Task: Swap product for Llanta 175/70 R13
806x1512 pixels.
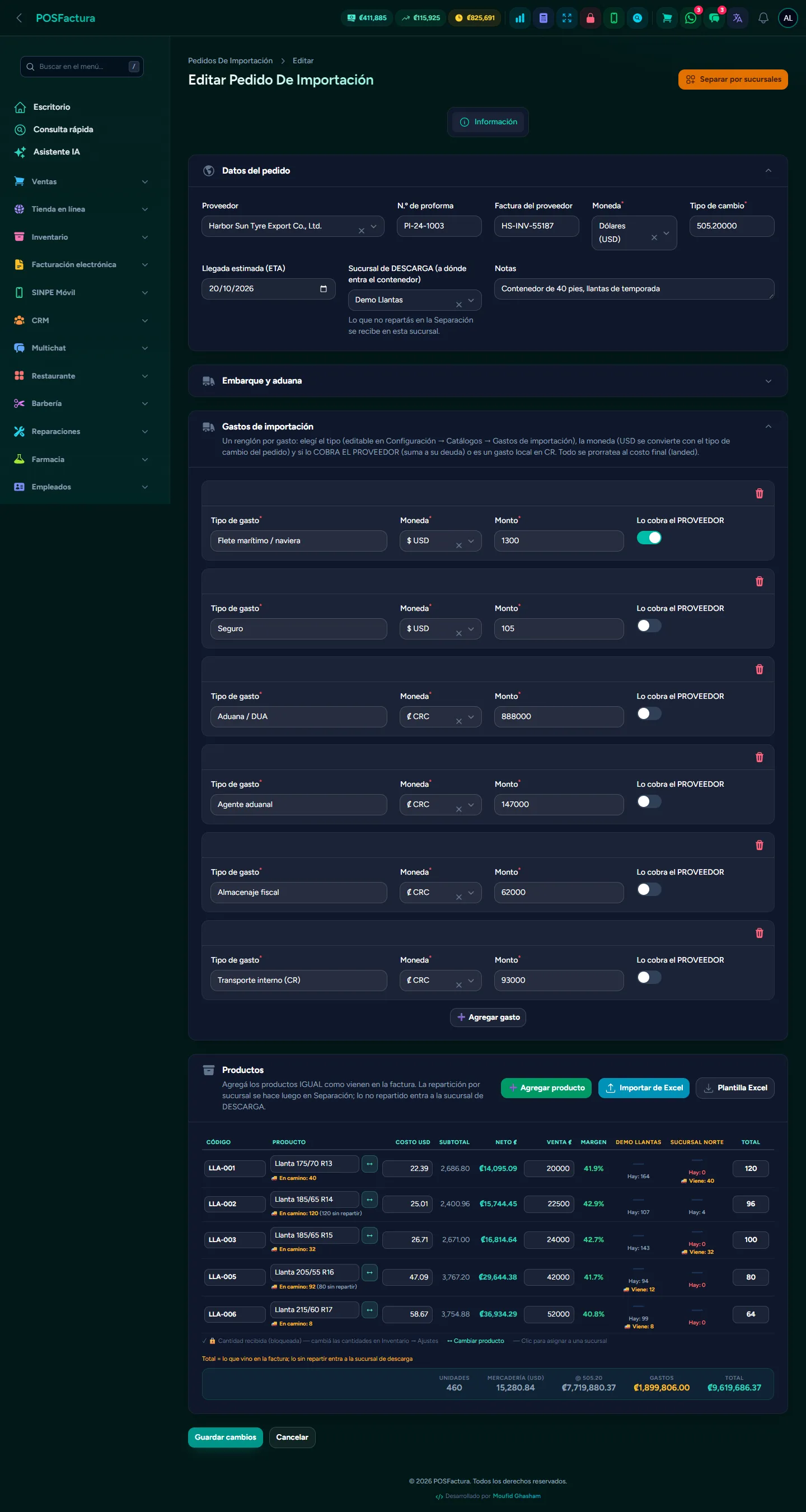Action: (369, 1164)
